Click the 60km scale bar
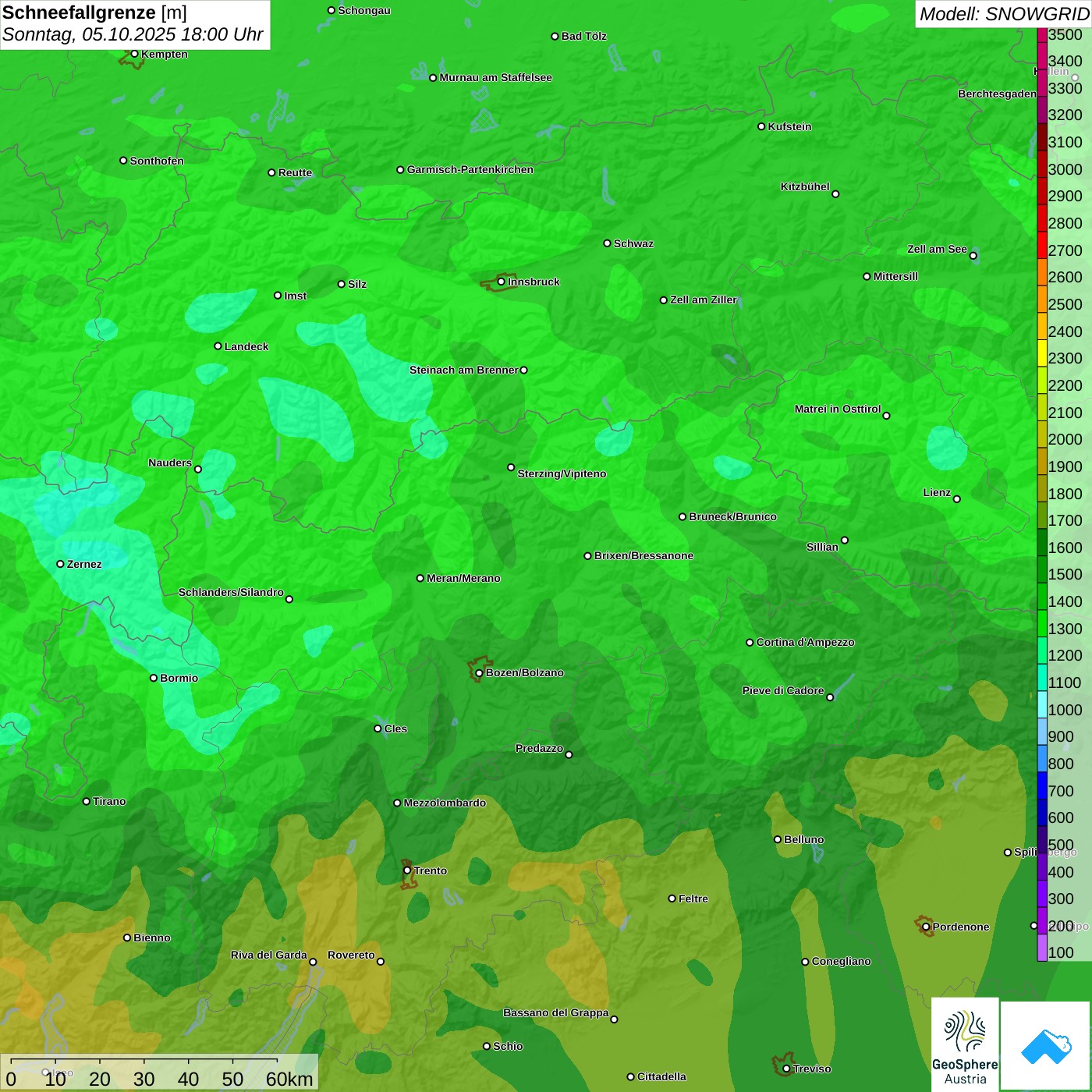Screen dimensions: 1092x1092 coord(159,1073)
